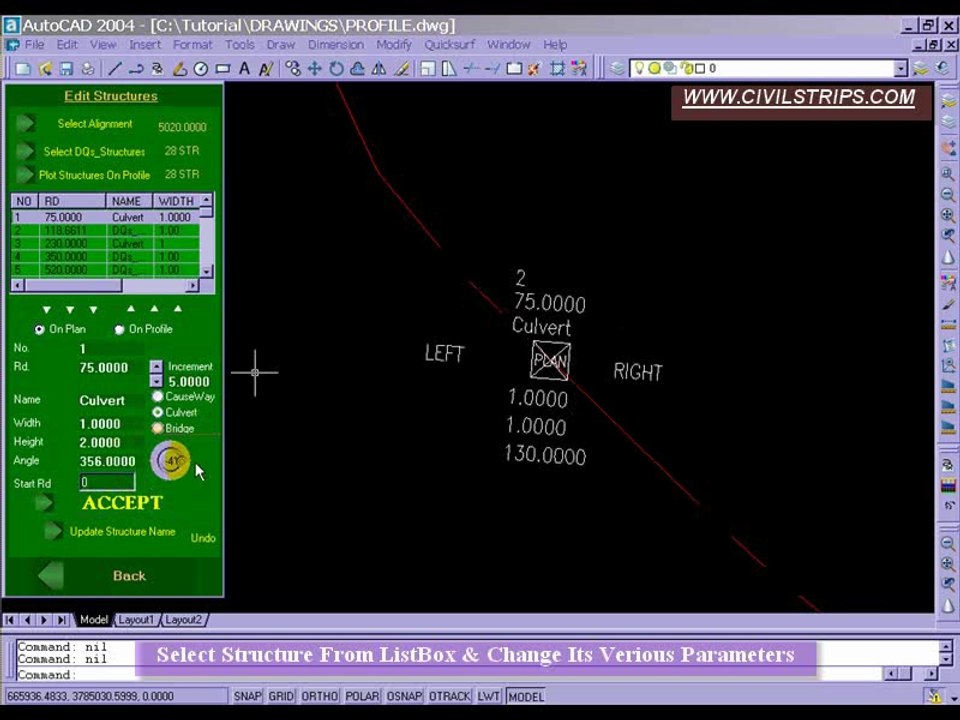Select the Scale tool icon

[427, 69]
